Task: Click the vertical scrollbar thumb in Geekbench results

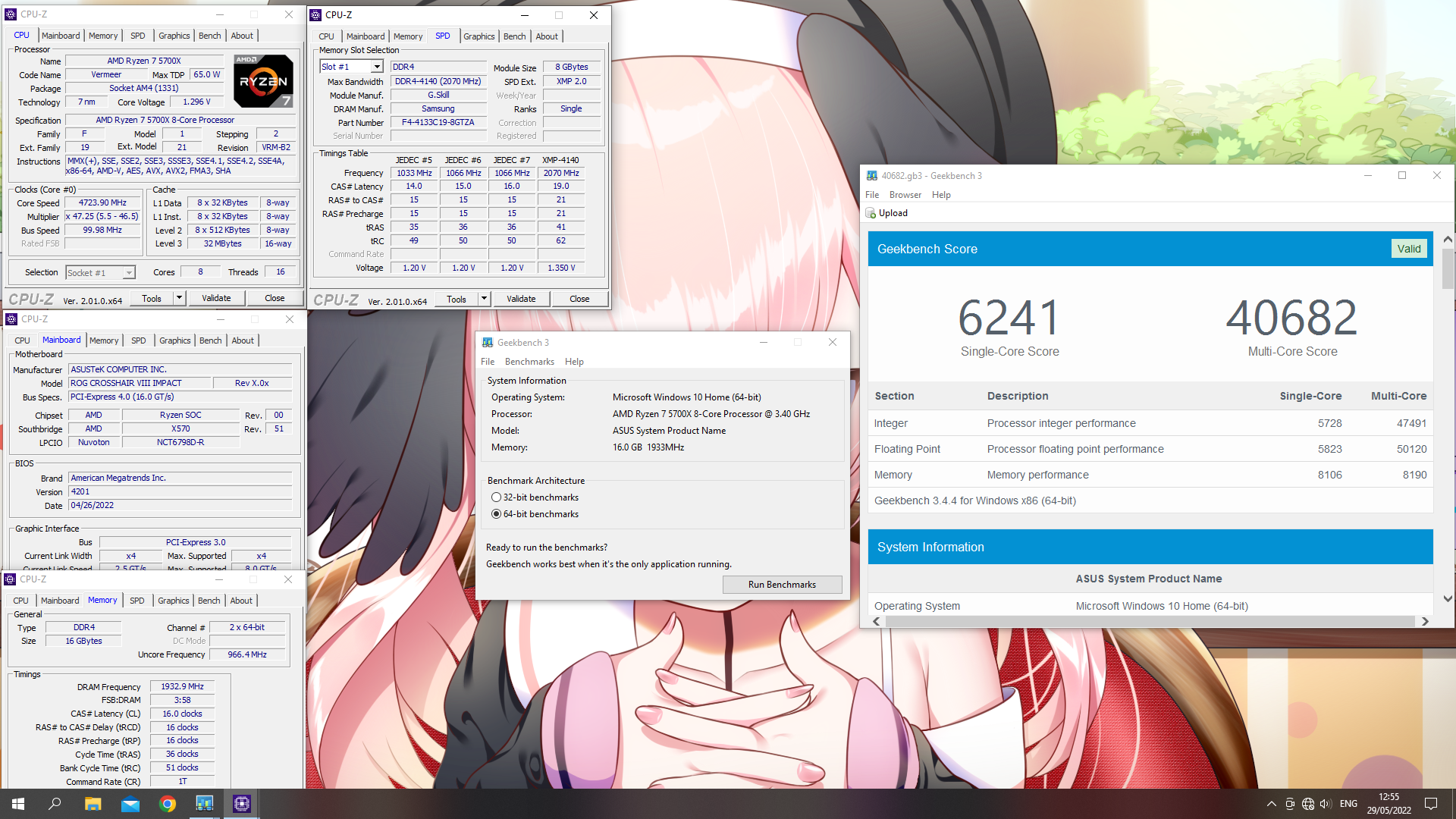Action: coord(1448,269)
